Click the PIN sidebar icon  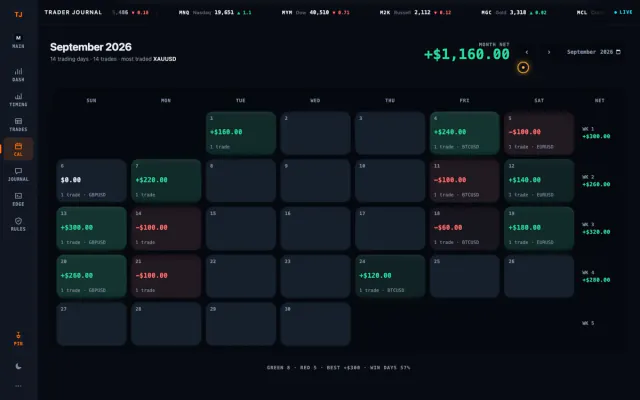tap(18, 339)
